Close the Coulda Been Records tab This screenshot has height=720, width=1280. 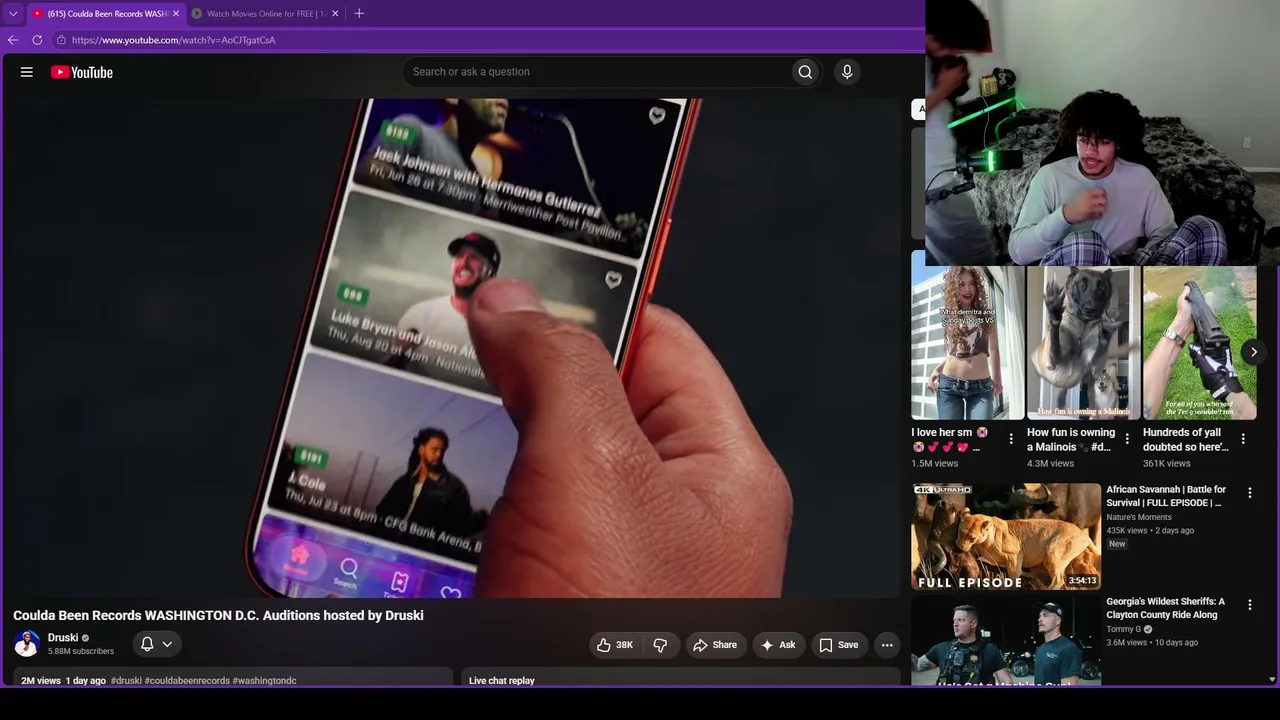click(x=176, y=14)
